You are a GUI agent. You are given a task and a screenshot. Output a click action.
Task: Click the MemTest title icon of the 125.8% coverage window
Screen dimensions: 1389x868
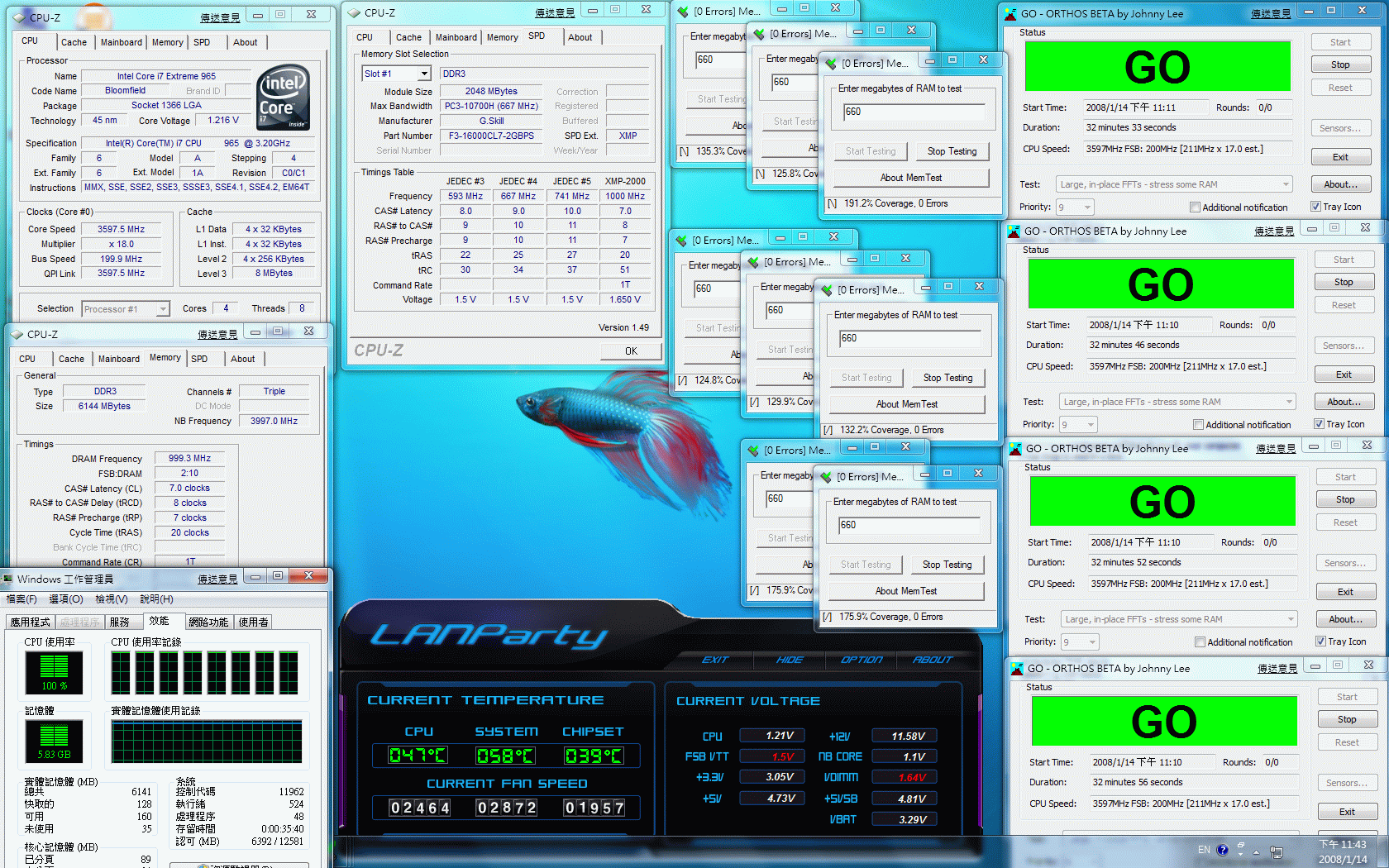(759, 34)
